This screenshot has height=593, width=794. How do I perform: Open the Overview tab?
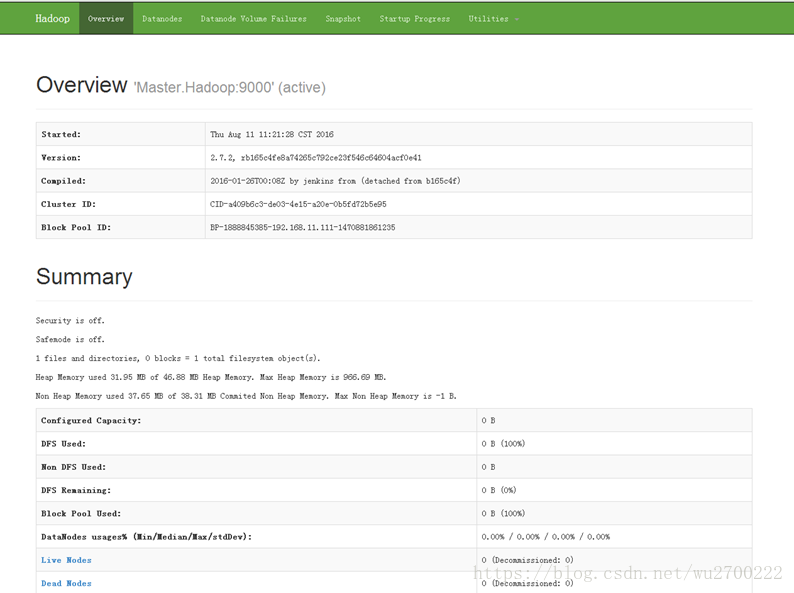pyautogui.click(x=106, y=19)
